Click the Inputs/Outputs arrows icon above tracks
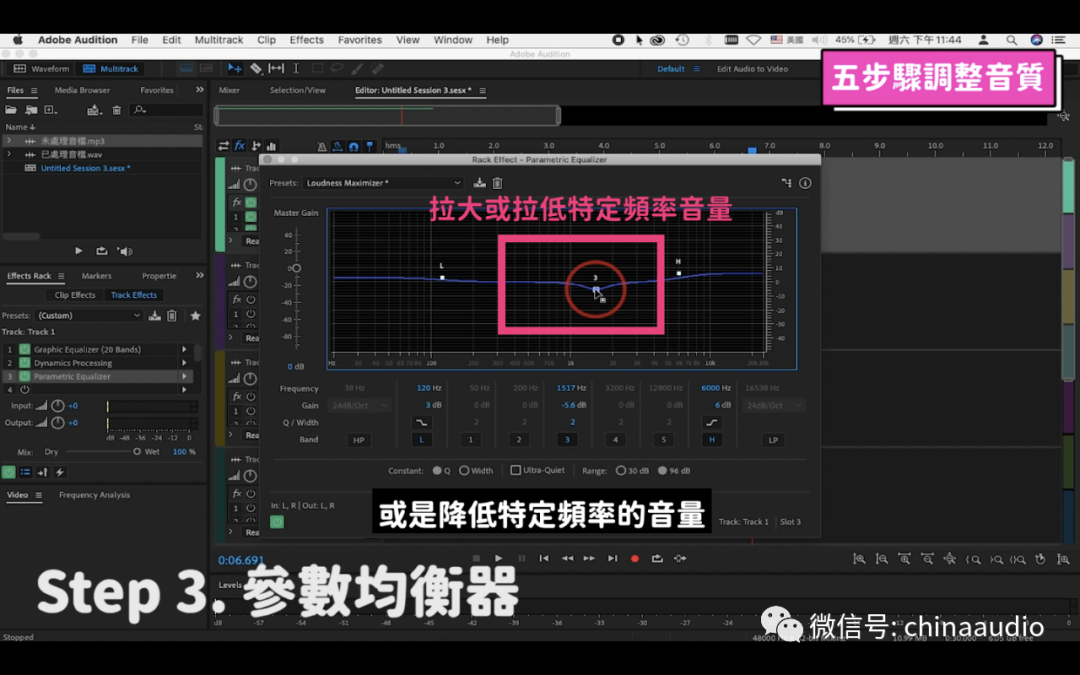The image size is (1080, 675). pos(223,146)
